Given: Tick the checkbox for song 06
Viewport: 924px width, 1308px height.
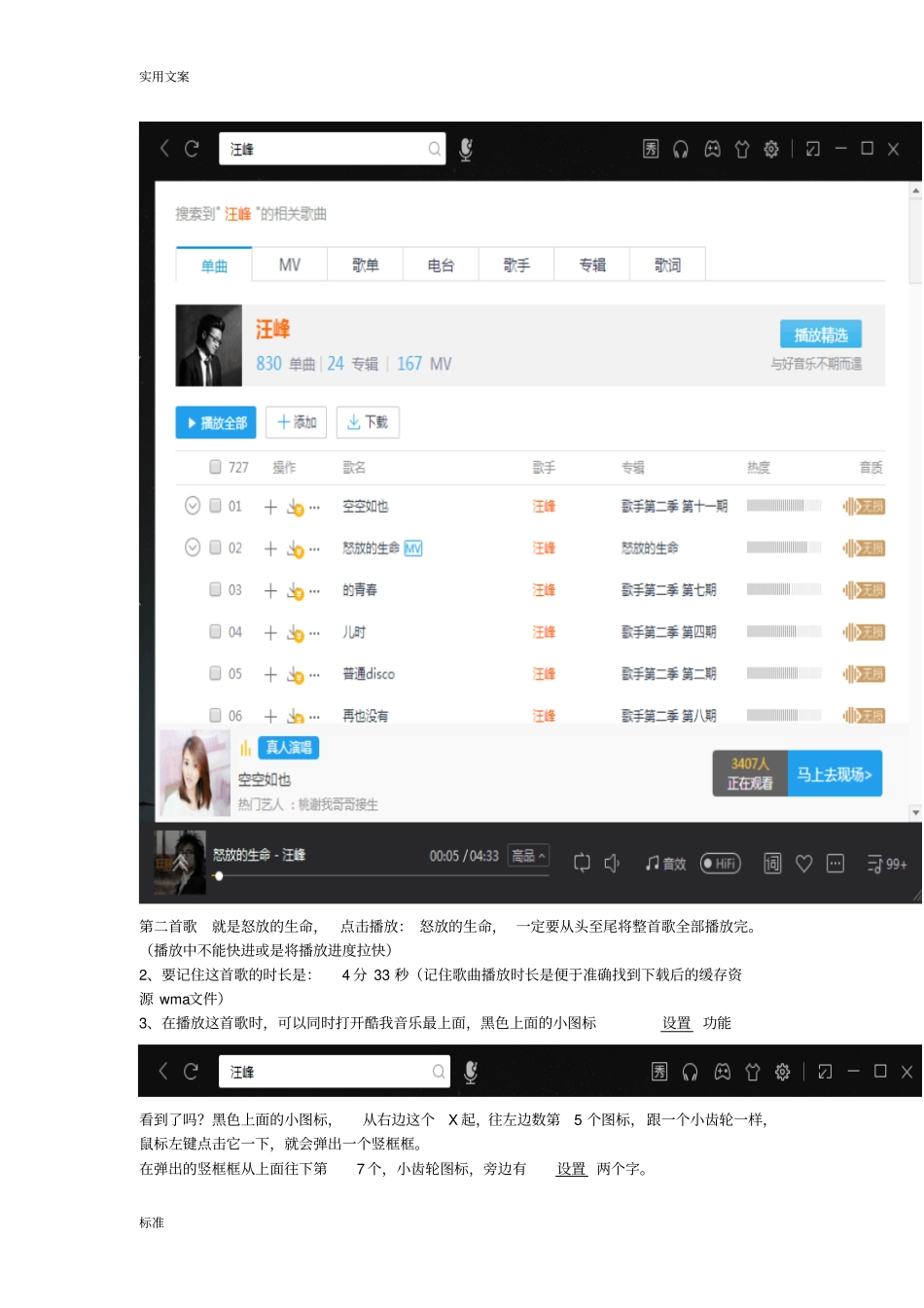Looking at the screenshot, I should [x=215, y=715].
